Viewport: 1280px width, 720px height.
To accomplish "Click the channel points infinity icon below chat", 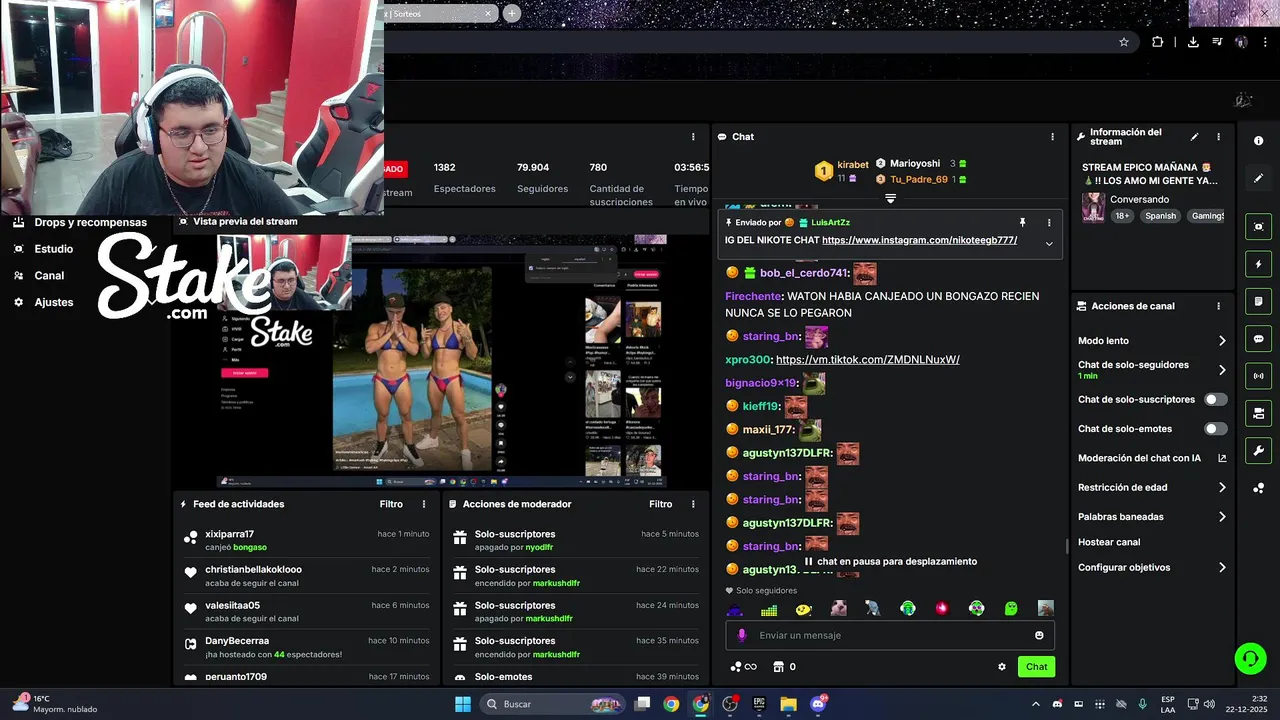I will pyautogui.click(x=743, y=667).
